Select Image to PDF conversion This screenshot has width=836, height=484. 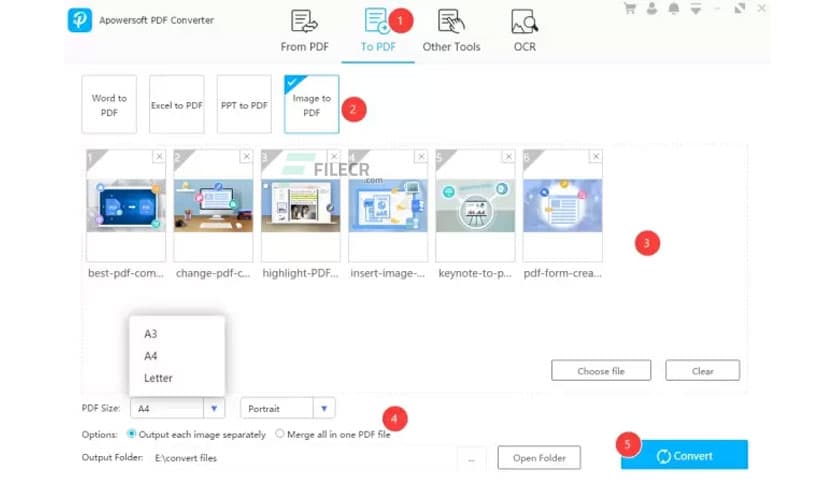coord(311,104)
